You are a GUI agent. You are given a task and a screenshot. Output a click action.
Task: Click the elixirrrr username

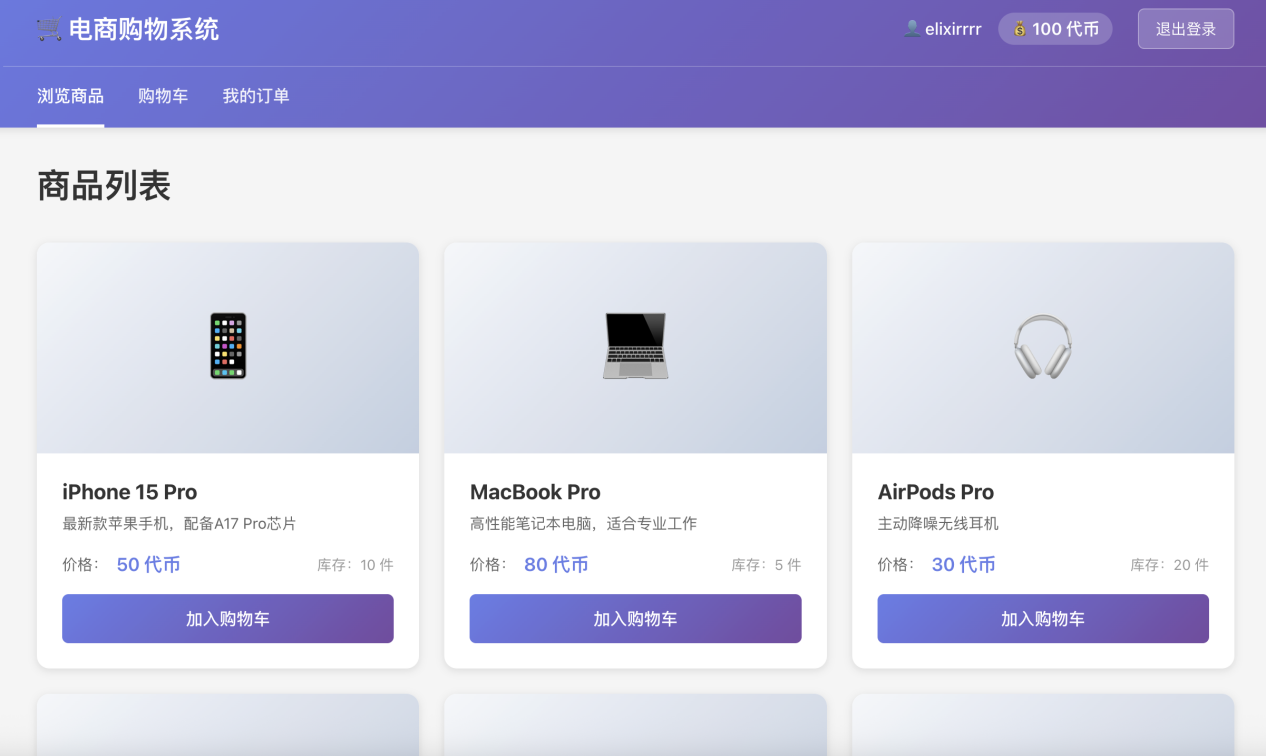pos(953,29)
